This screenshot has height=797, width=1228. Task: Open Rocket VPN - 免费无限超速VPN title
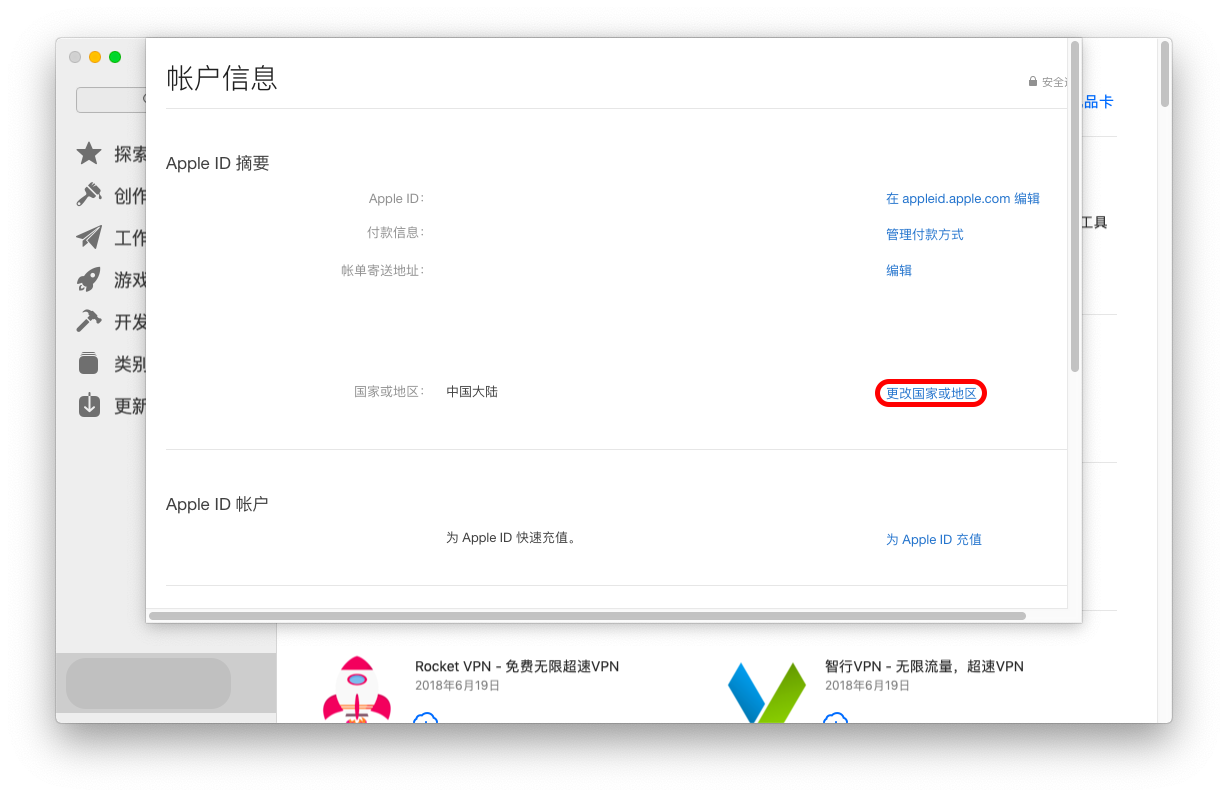517,667
